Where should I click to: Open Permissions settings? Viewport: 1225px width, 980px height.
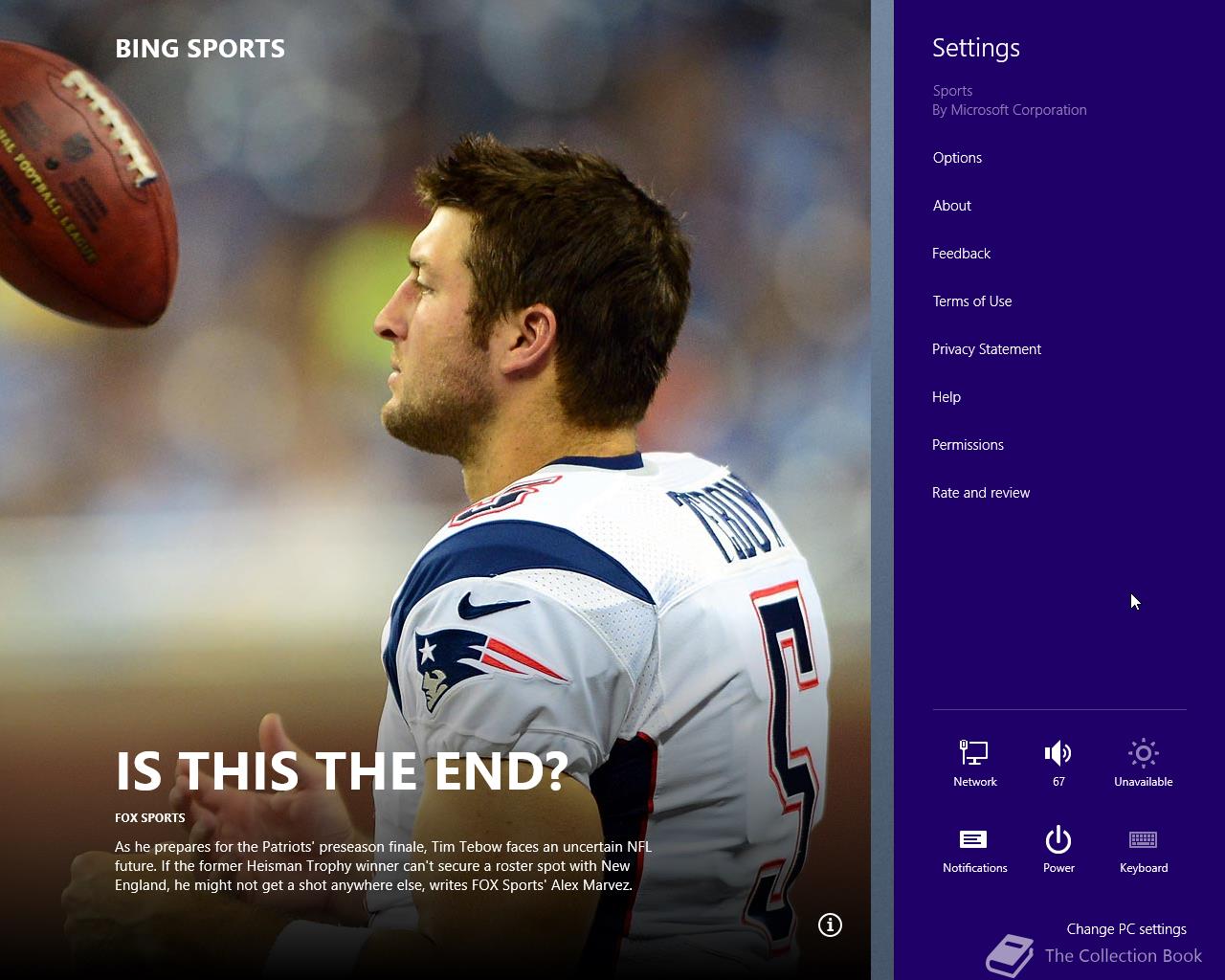pyautogui.click(x=968, y=445)
